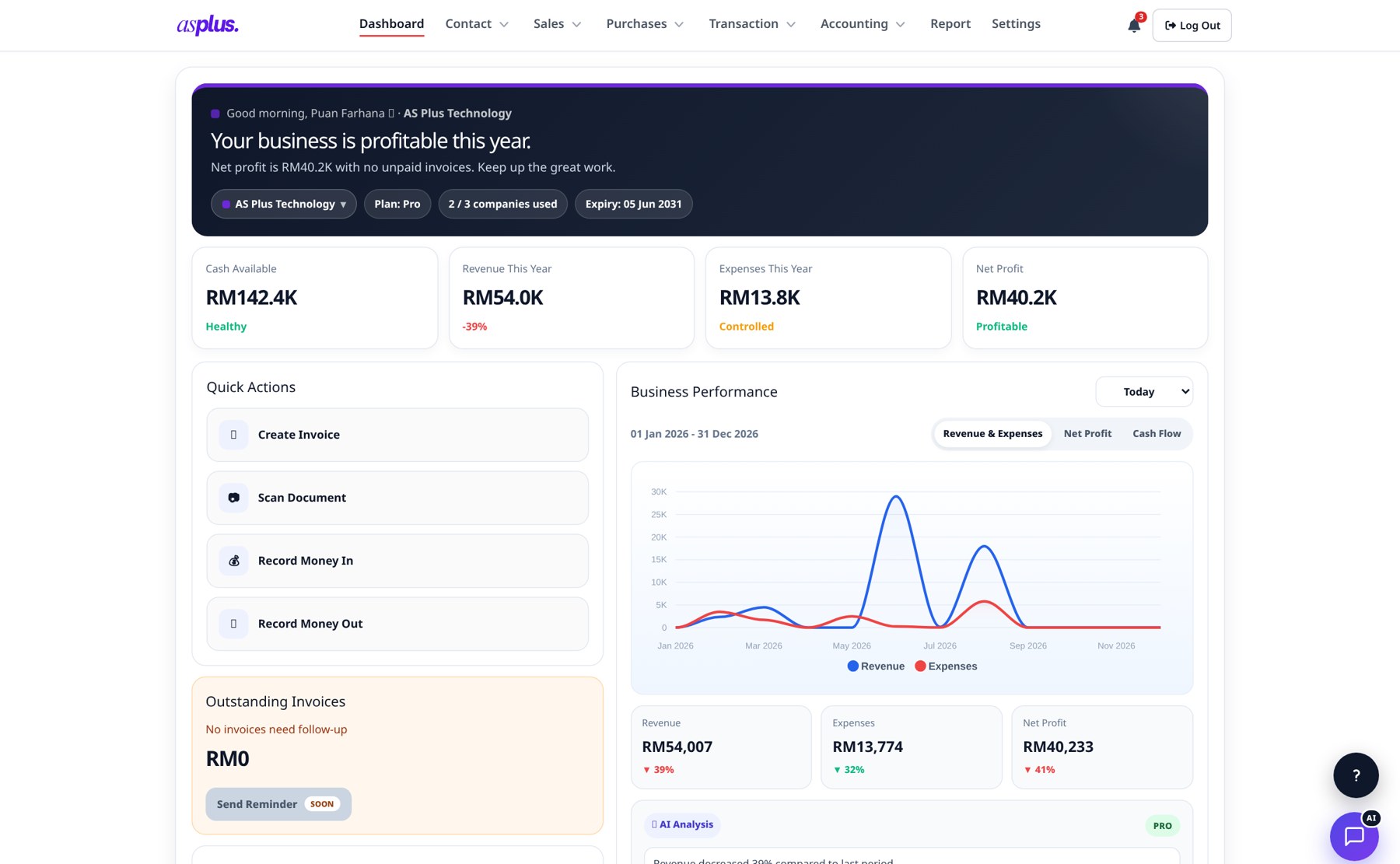Select the Revenue & Expenses tab
The height and width of the screenshot is (864, 1400).
[x=992, y=434]
